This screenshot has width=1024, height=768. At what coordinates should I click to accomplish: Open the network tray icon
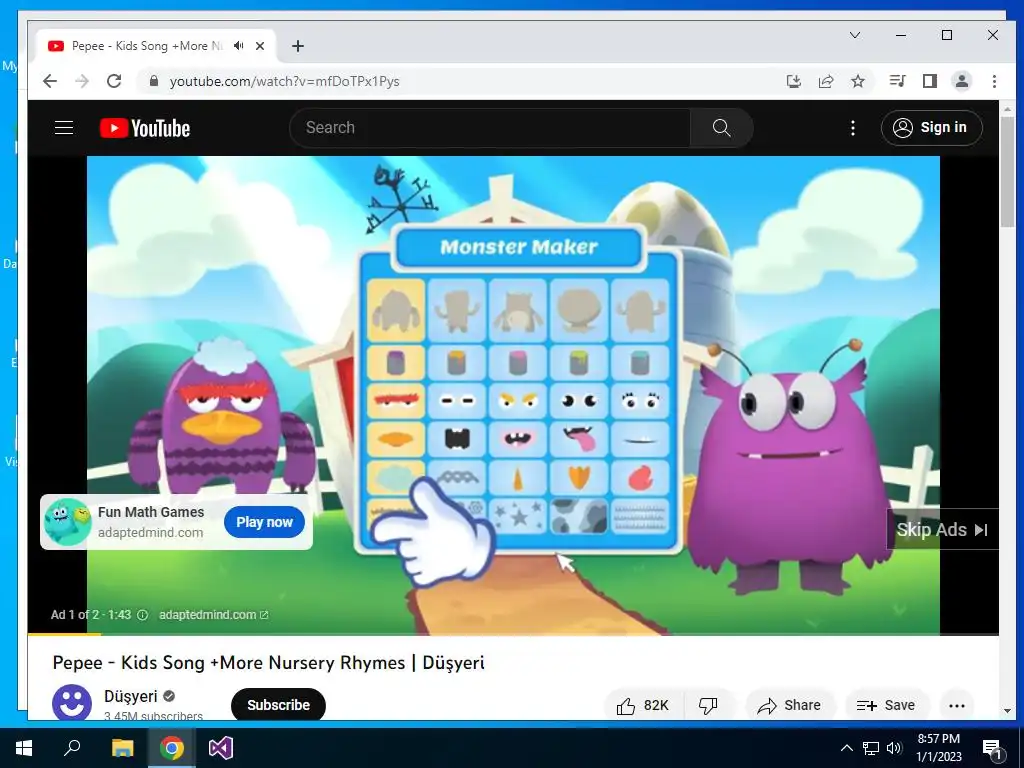(871, 748)
